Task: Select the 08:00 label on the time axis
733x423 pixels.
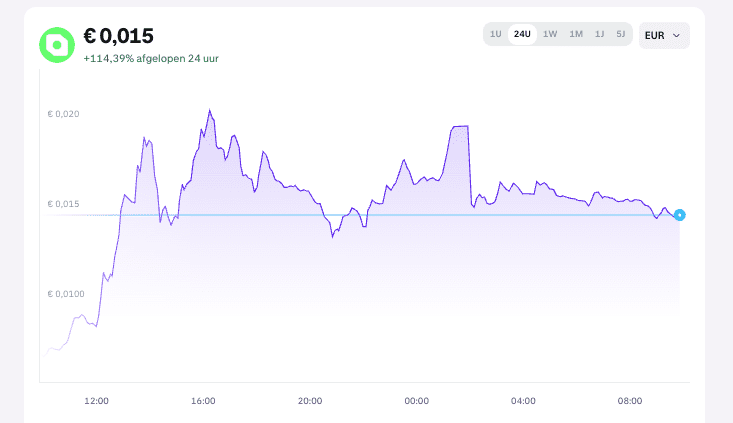Action: [630, 401]
